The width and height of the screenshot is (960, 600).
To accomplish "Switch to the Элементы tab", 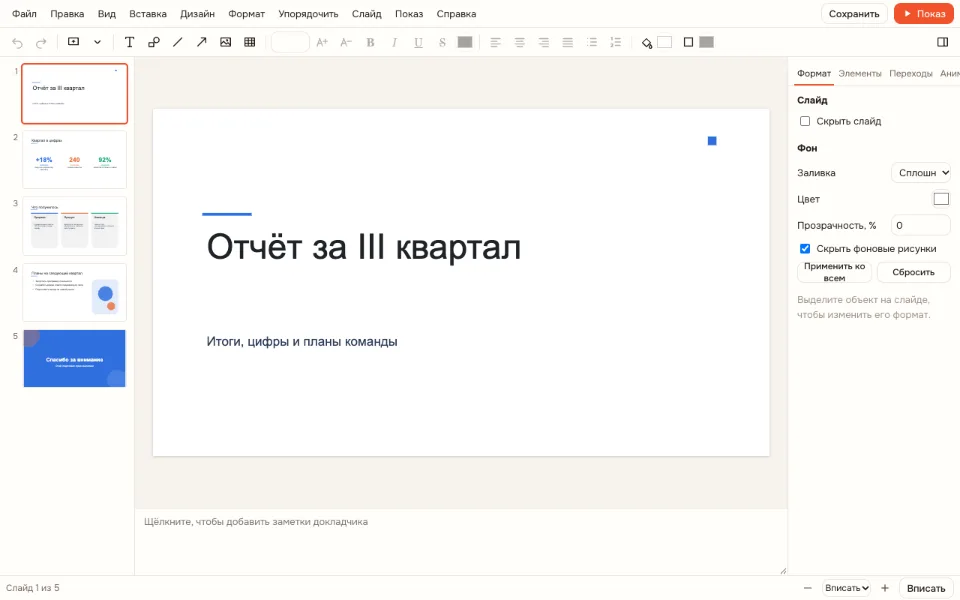I will pyautogui.click(x=860, y=73).
